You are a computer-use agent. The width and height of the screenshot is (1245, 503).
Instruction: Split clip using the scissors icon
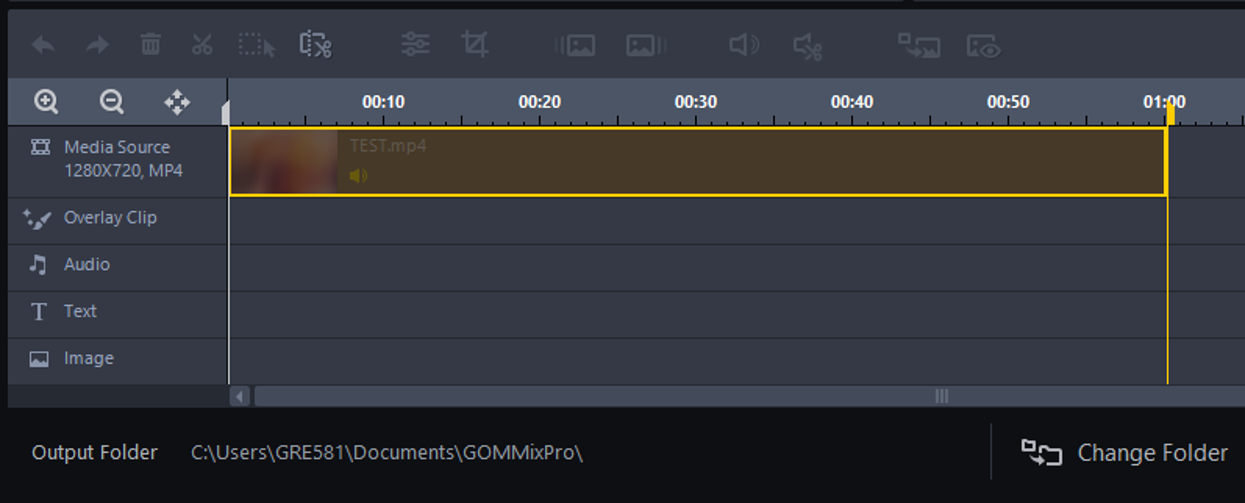point(202,45)
